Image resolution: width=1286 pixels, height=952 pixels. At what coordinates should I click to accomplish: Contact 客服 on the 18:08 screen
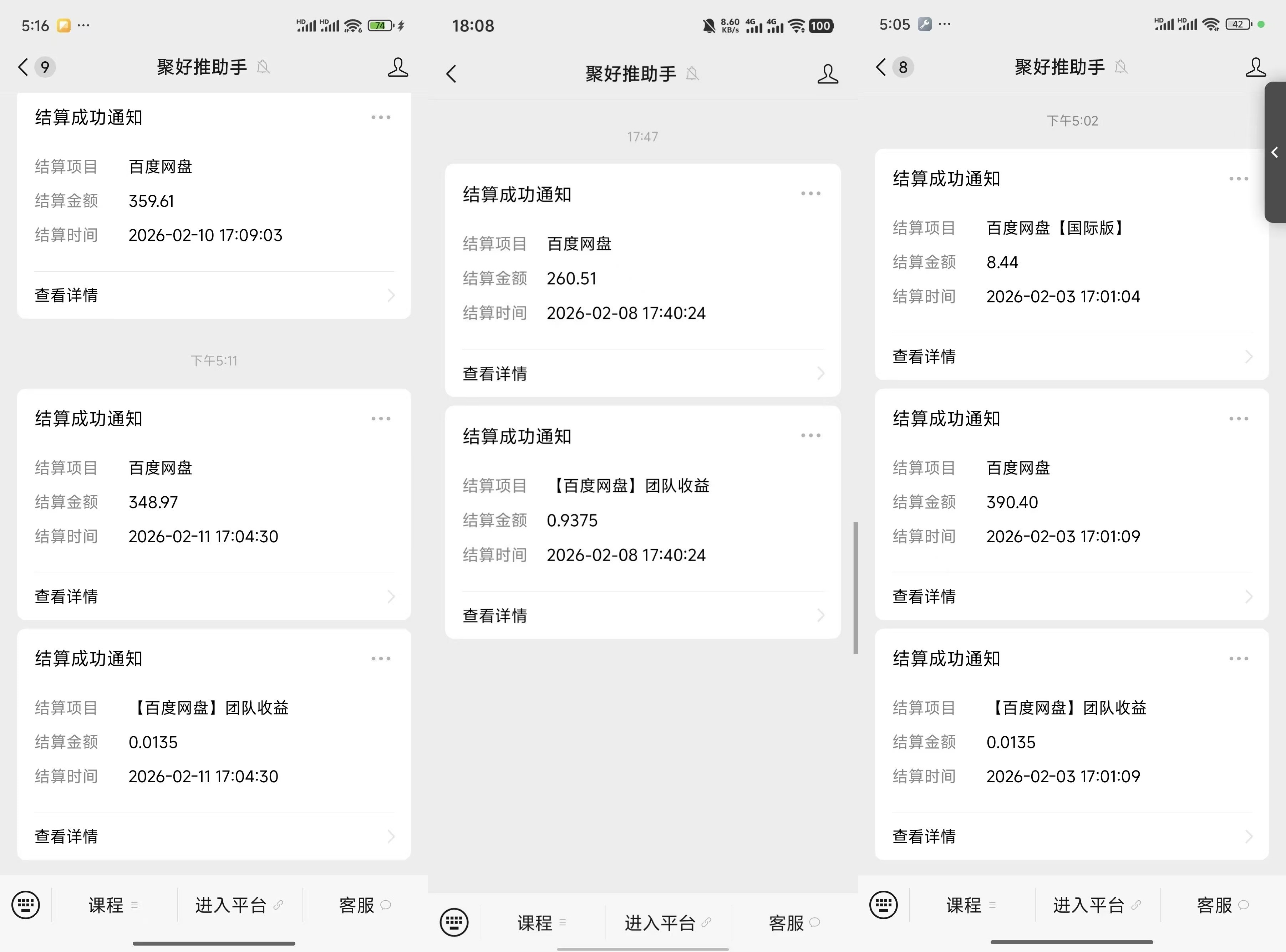click(794, 923)
